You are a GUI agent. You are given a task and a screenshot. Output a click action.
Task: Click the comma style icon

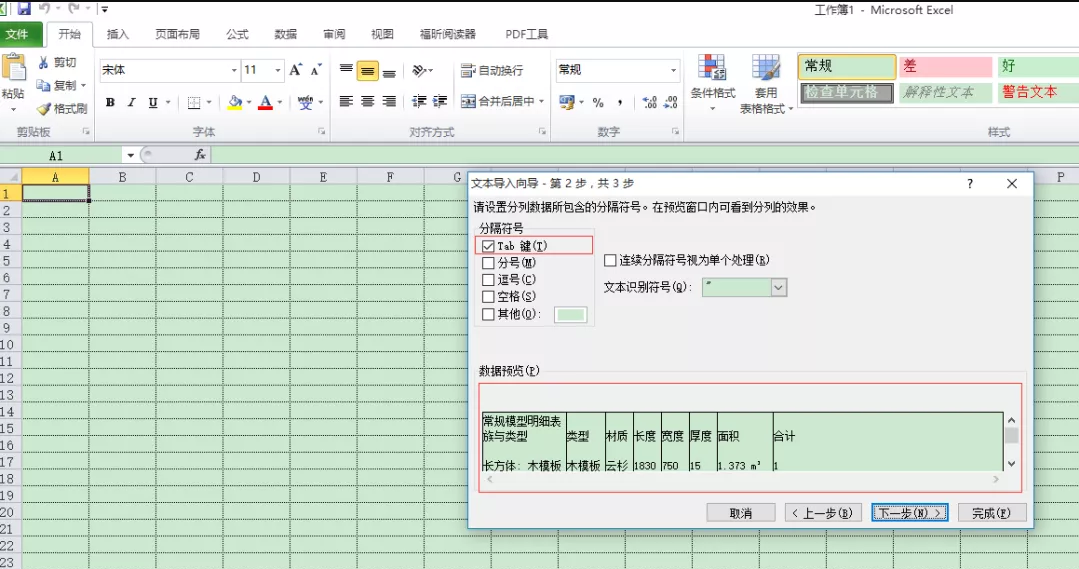(x=619, y=103)
